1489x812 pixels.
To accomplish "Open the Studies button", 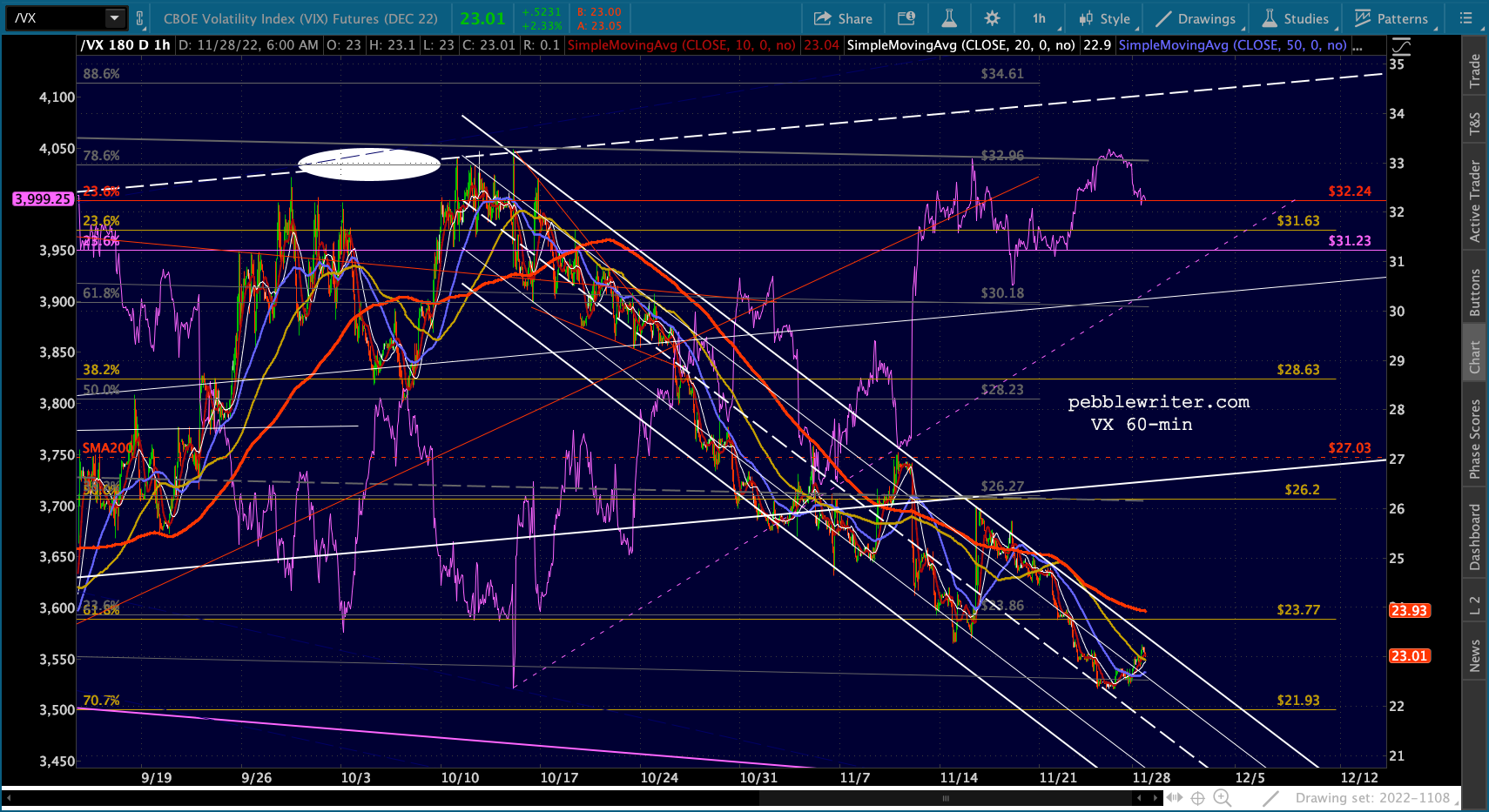I will coord(1296,18).
